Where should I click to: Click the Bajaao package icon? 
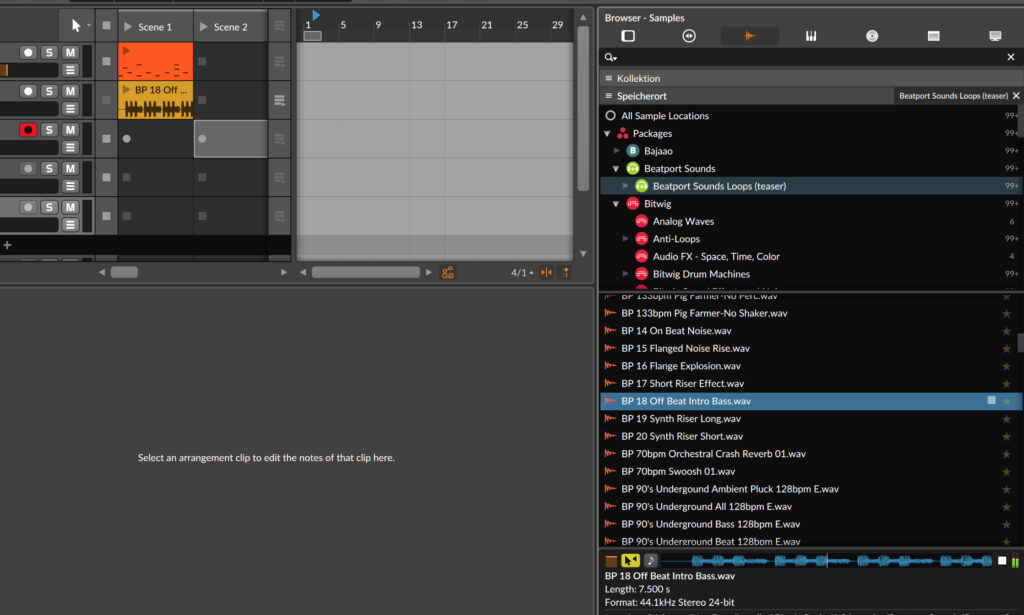632,151
